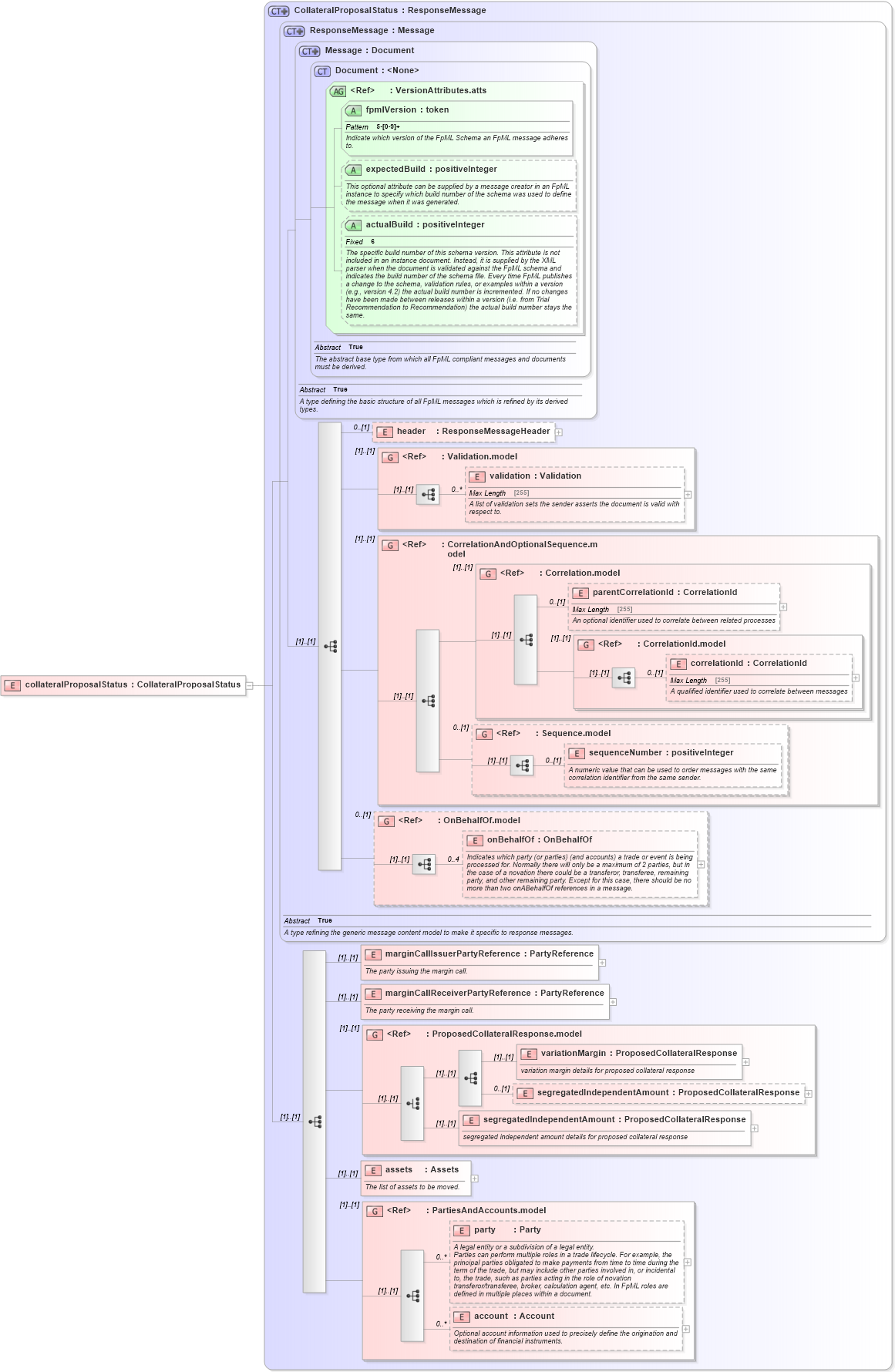Expand the variationMargin element
895x1372 pixels.
746,1062
